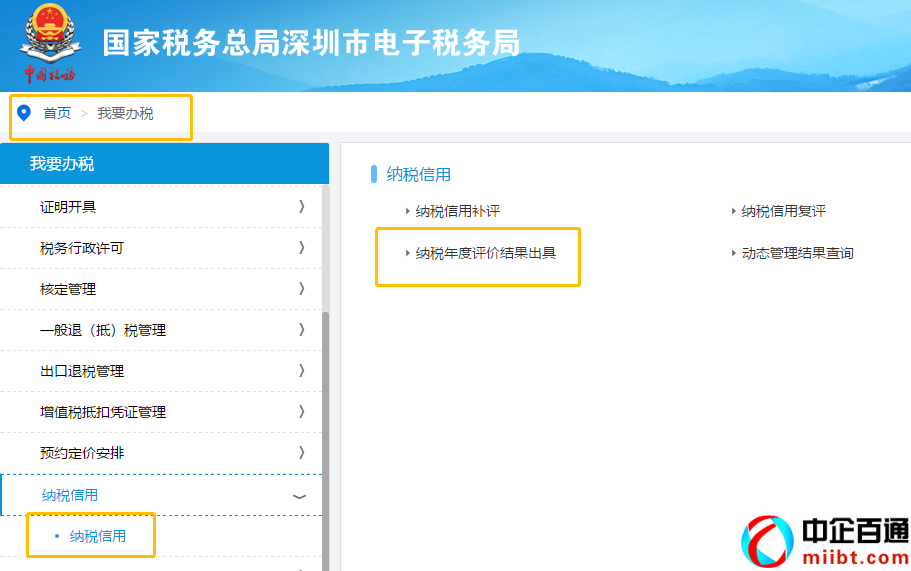Collapse the 纳税信用 section down-arrow
The width and height of the screenshot is (911, 571).
coord(299,497)
